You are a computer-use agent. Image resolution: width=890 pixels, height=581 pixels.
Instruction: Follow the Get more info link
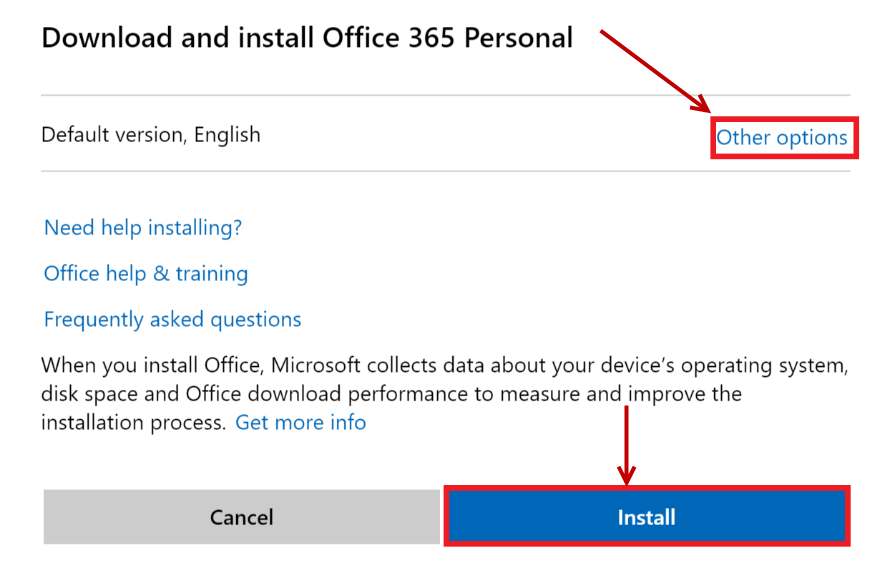(300, 422)
